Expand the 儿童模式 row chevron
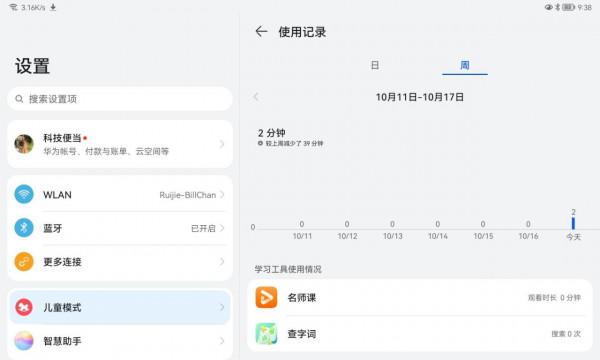 click(x=222, y=307)
